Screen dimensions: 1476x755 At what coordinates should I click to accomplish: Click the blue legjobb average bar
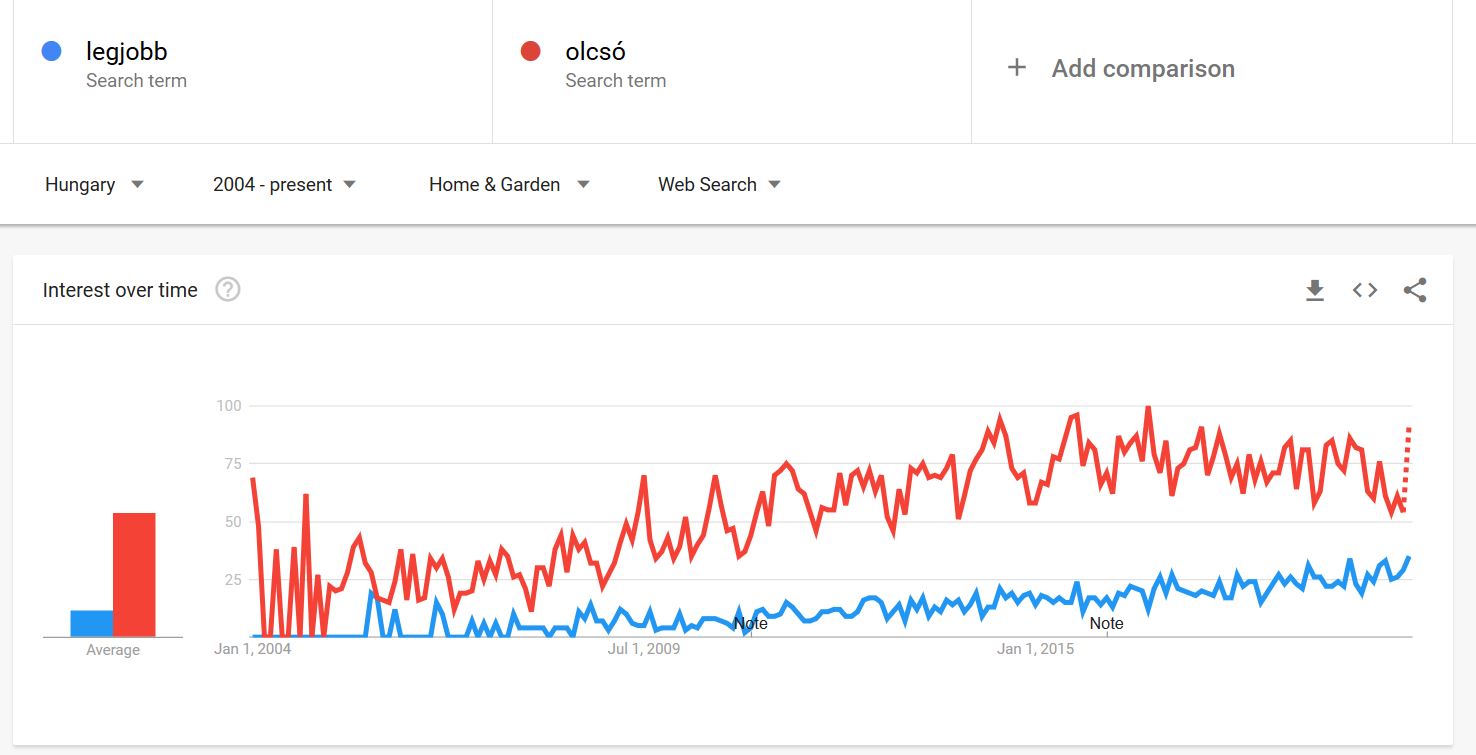click(x=91, y=624)
